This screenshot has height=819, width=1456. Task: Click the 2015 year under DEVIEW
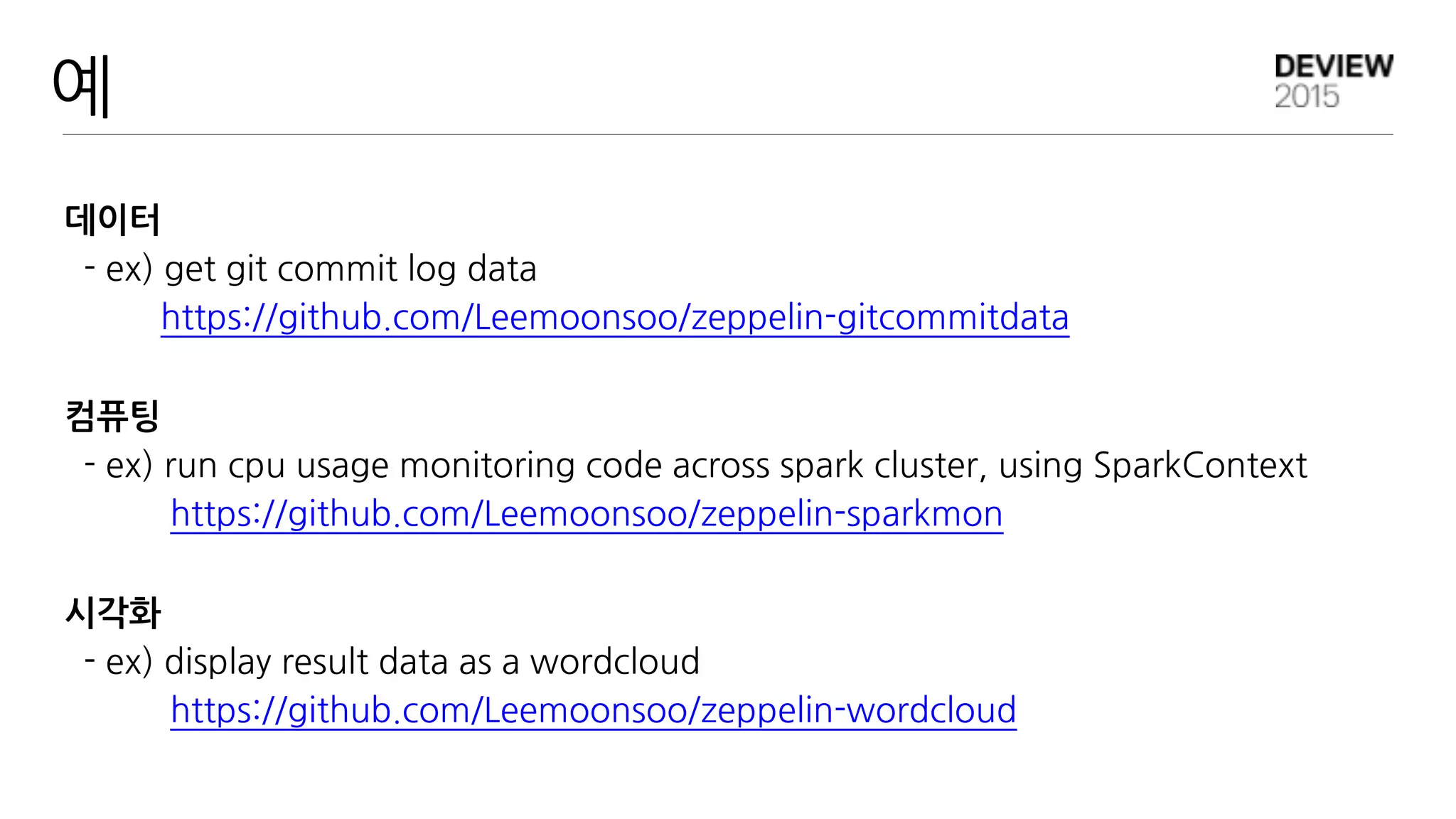pos(1306,97)
